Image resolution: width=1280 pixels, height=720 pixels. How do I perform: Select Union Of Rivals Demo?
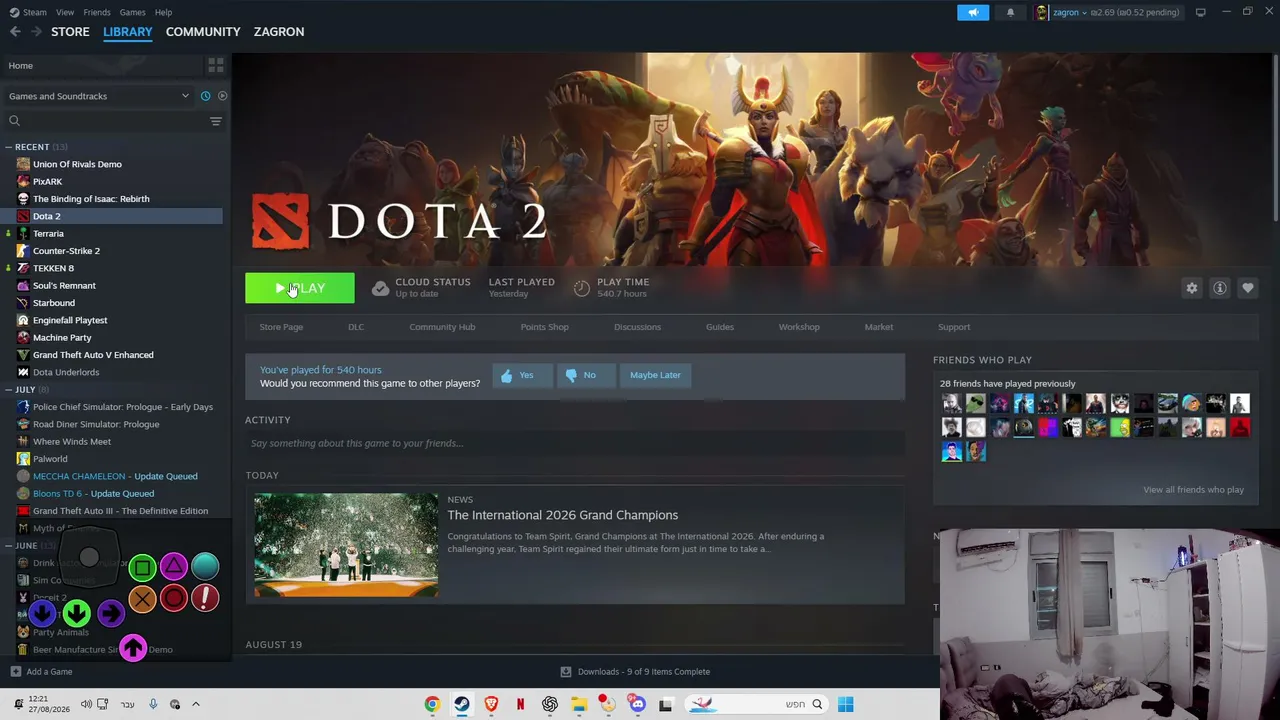[77, 164]
